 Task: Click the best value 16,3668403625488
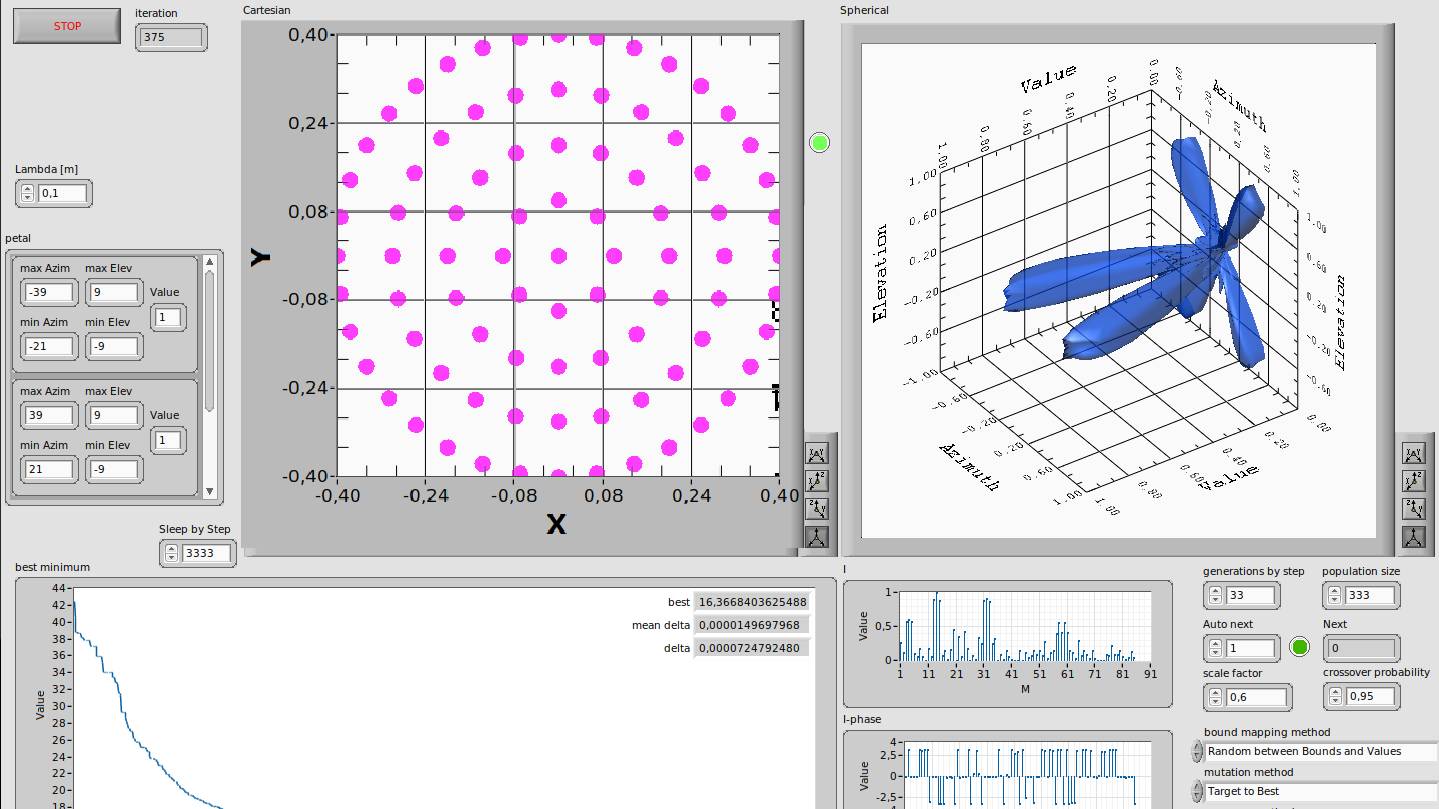click(752, 602)
